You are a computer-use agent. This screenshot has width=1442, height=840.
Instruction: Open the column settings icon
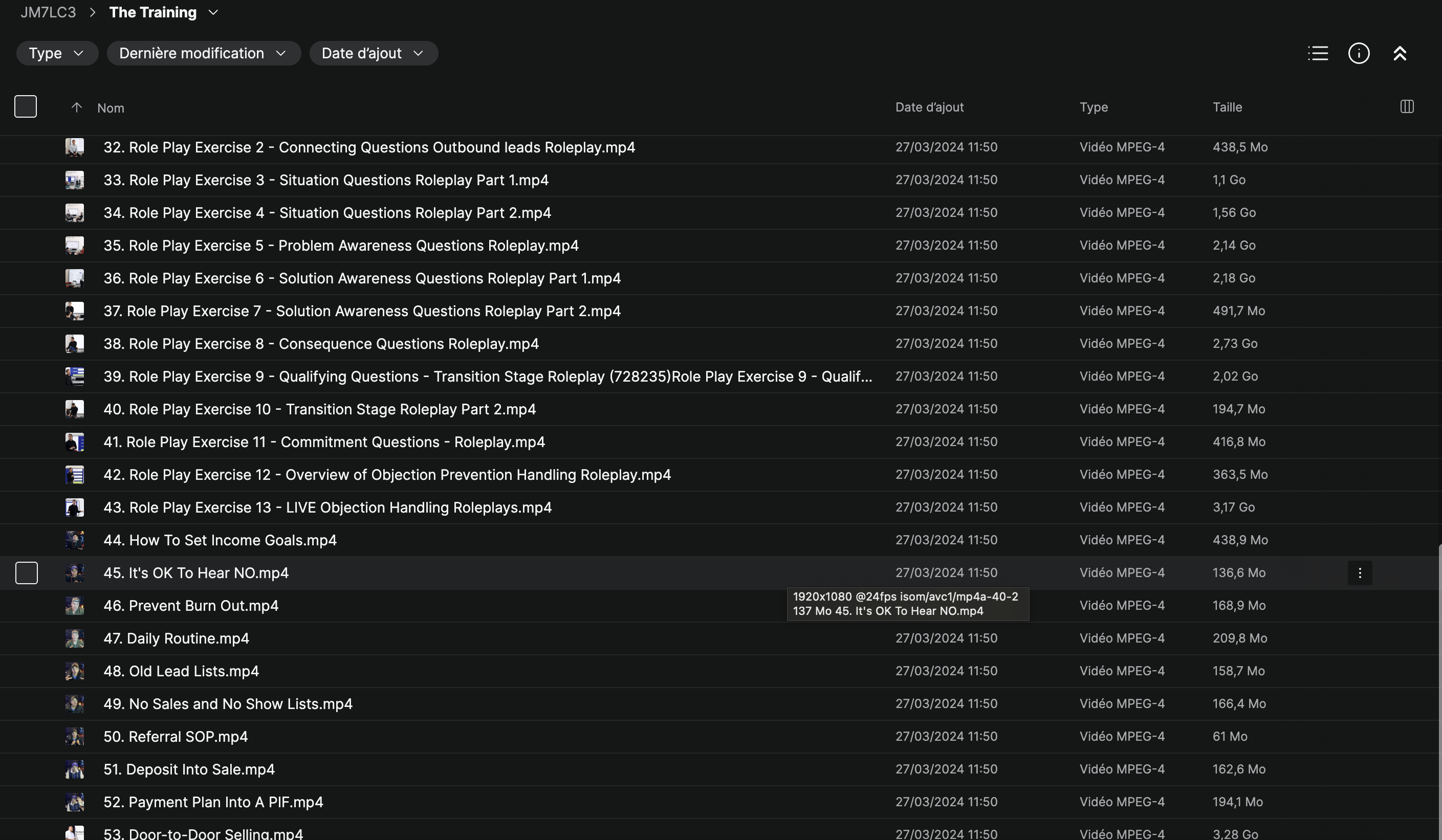pos(1407,106)
